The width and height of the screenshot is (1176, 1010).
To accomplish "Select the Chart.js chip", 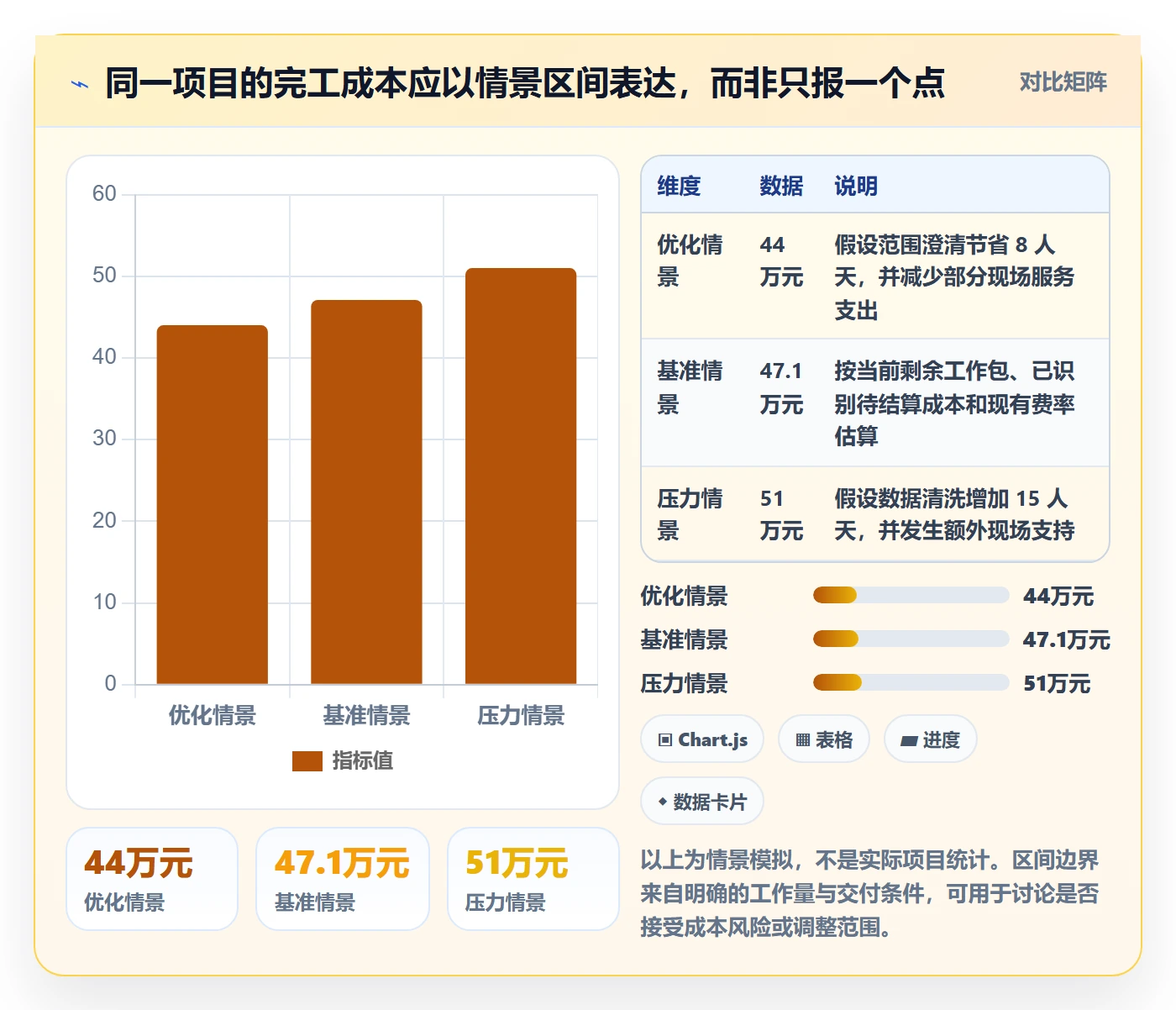I will click(x=702, y=739).
